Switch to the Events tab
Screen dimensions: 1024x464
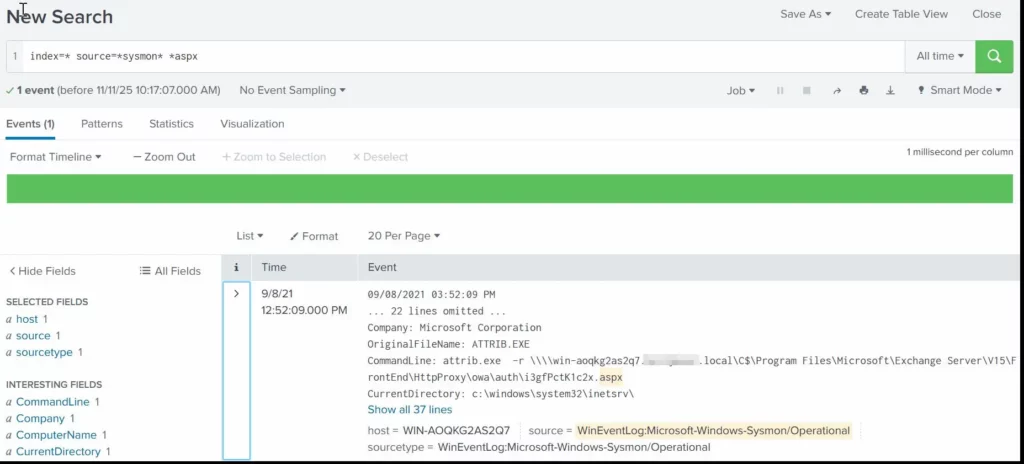click(x=30, y=124)
